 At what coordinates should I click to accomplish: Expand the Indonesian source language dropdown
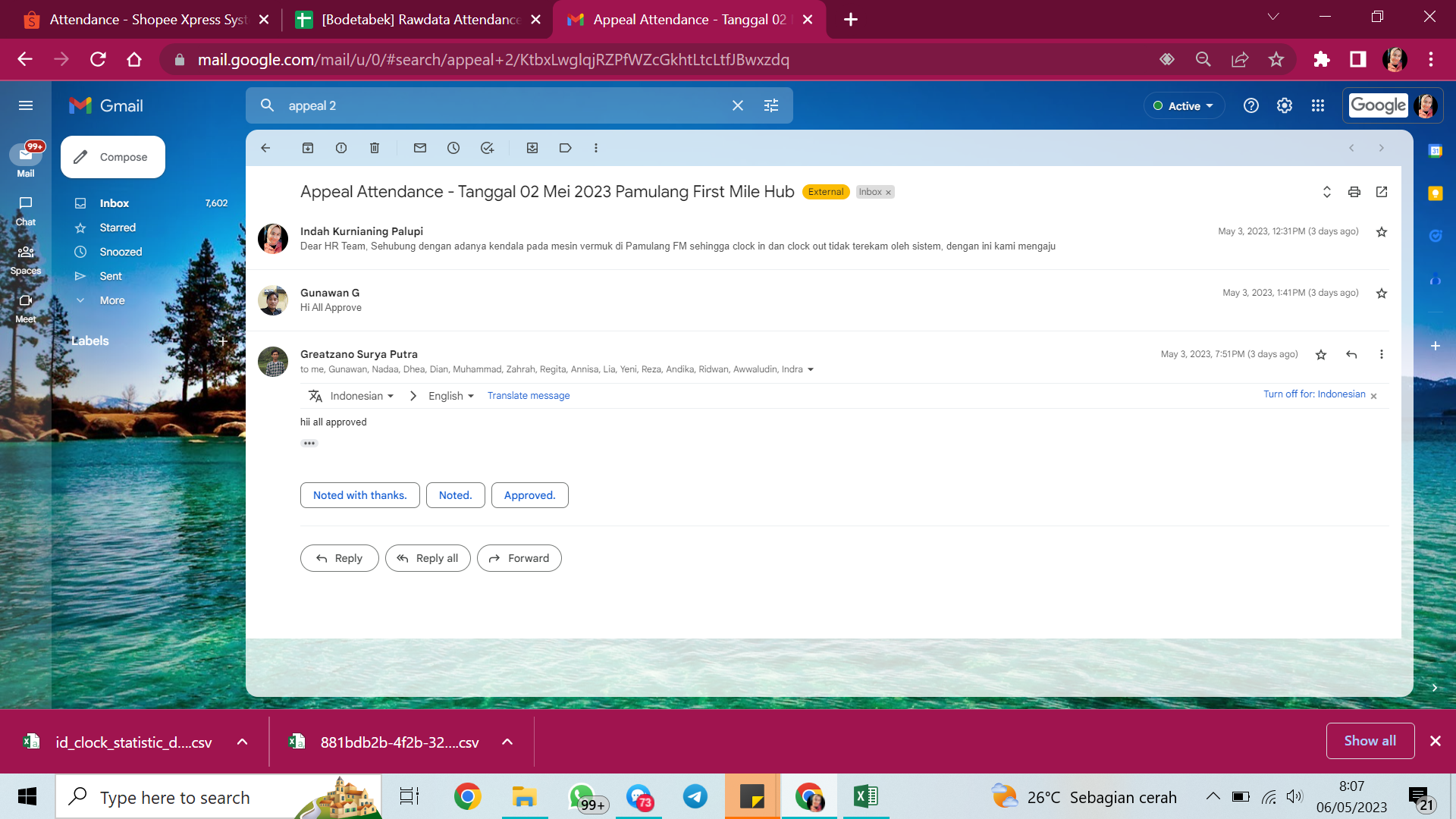361,396
